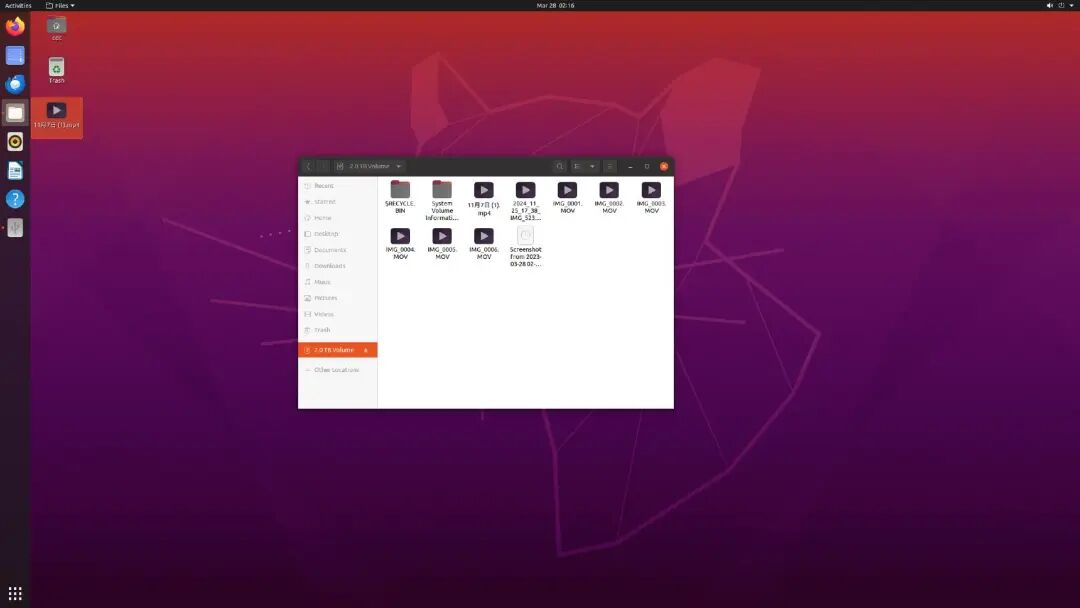Click Activities in the top bar

18,5
